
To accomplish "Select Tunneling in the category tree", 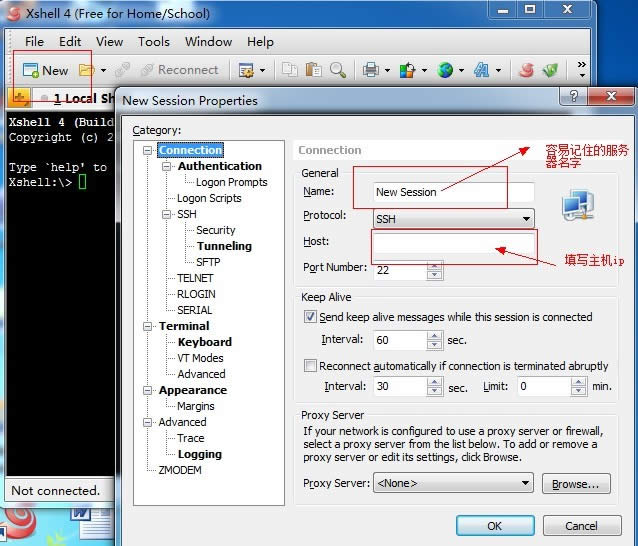I will pos(224,246).
